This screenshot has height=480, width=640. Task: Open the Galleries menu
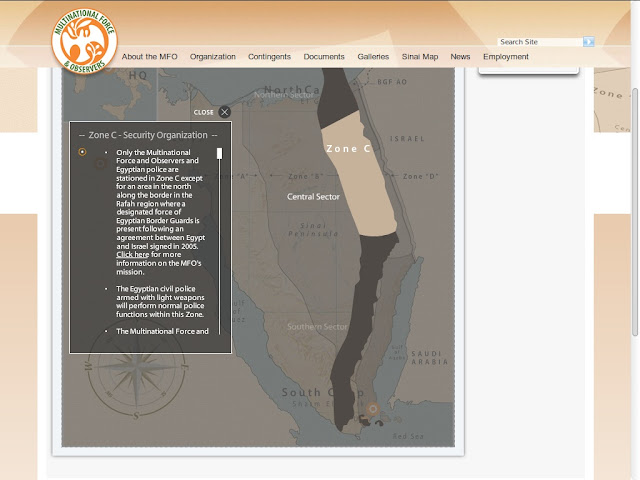coord(373,57)
